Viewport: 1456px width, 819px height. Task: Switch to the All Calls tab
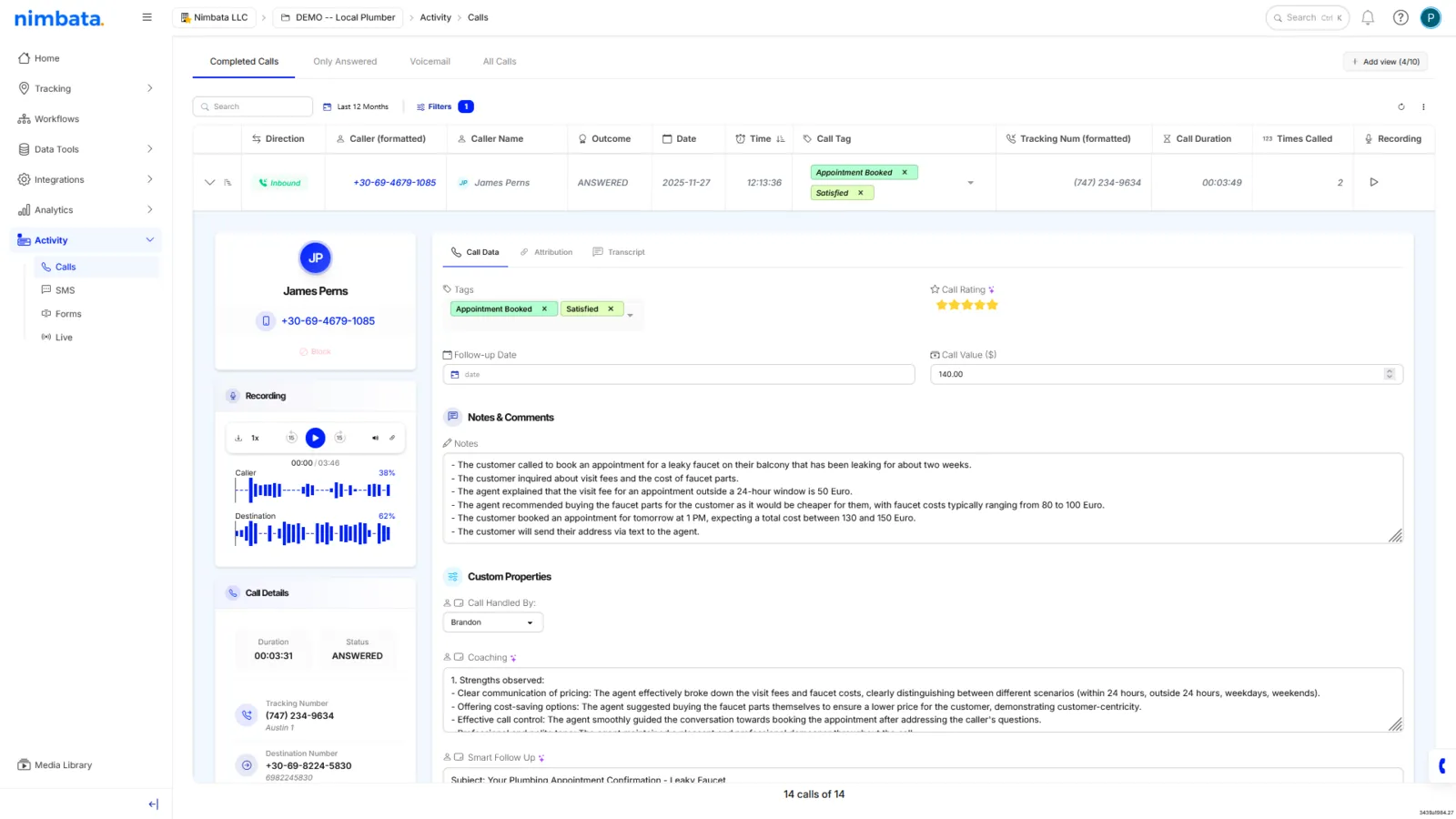[500, 62]
